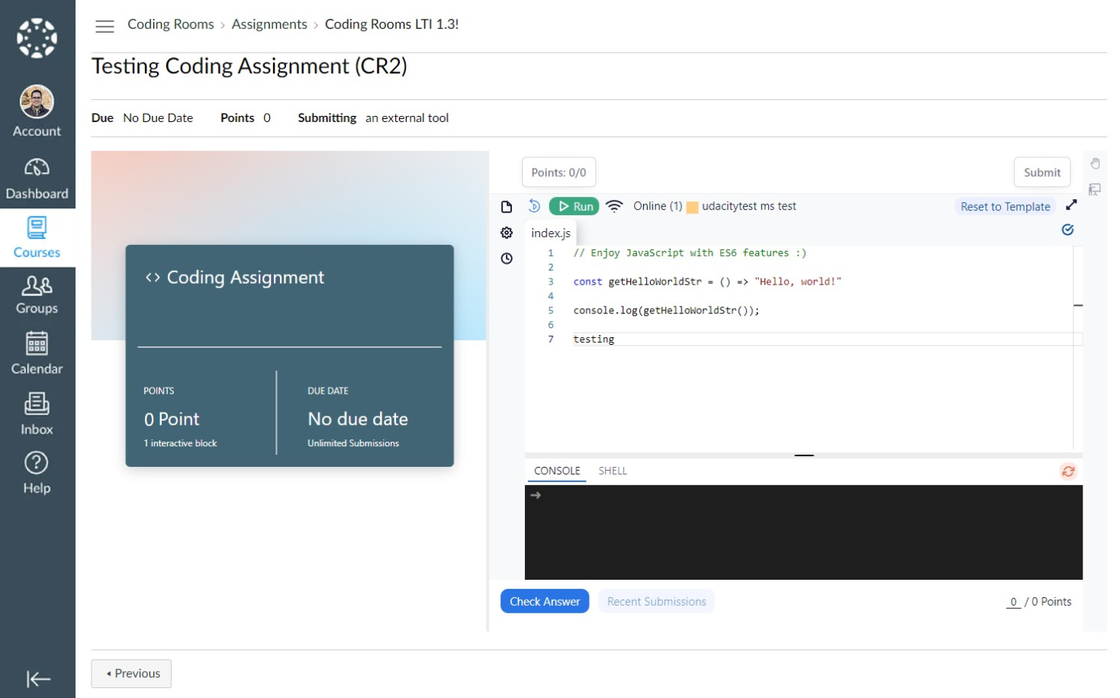The image size is (1120, 698).
Task: Click the Reset to Template link
Action: [1005, 206]
